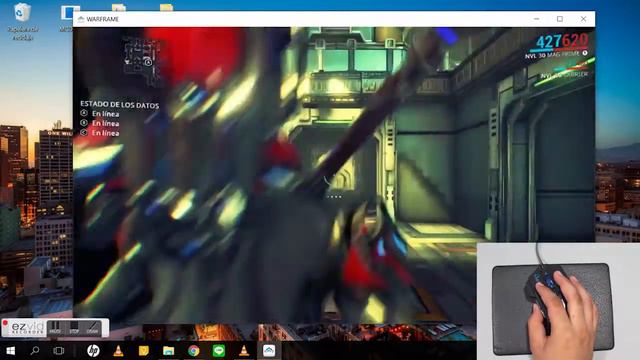640x360 pixels.
Task: Click the blue shield value 427
Action: (x=549, y=42)
